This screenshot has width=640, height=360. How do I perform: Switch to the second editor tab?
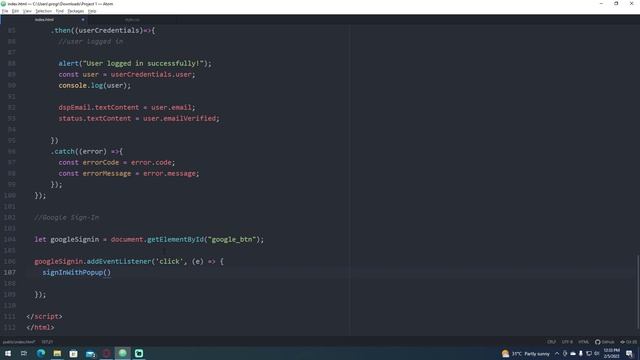132,20
